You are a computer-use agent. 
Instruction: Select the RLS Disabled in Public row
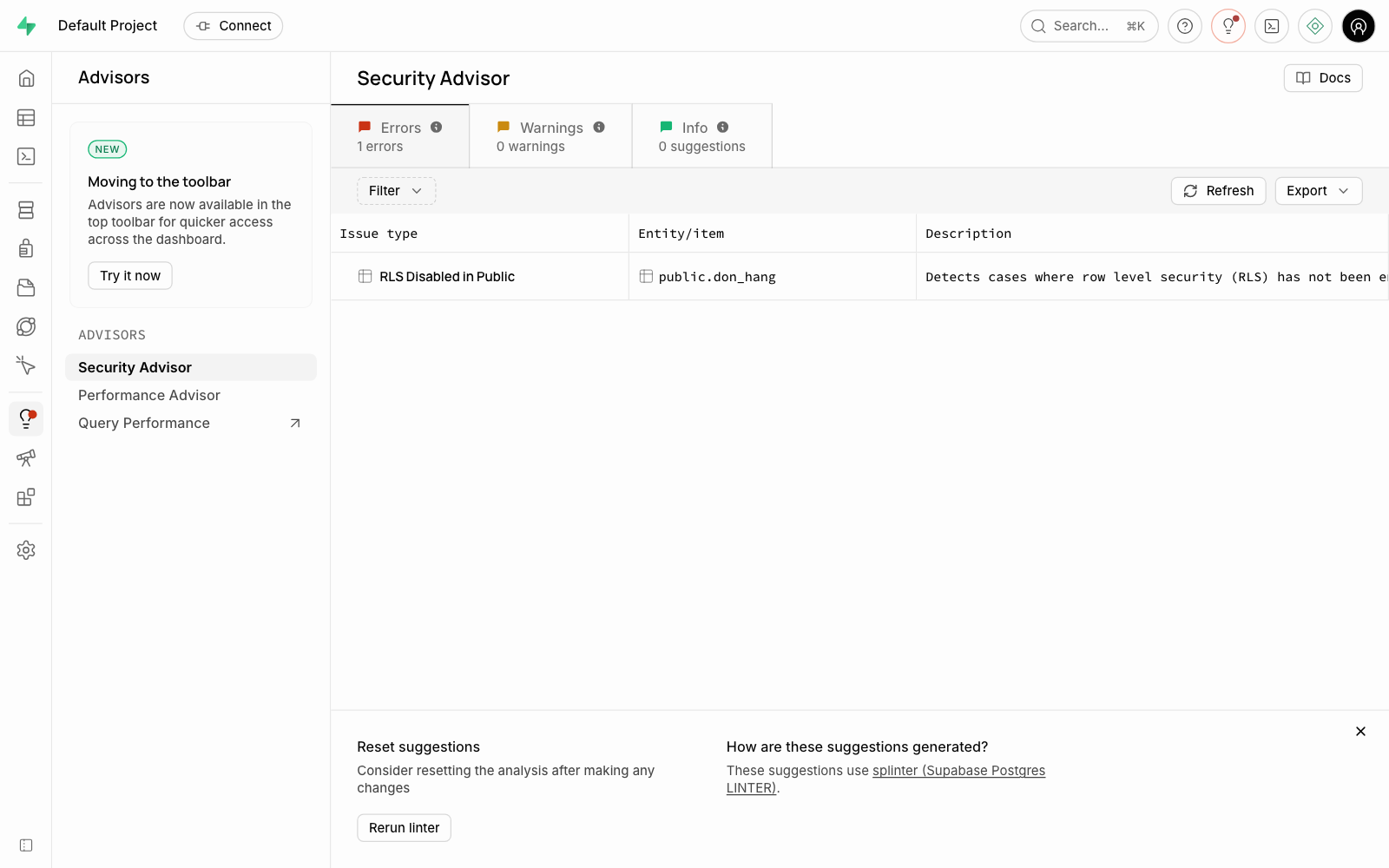pyautogui.click(x=859, y=277)
